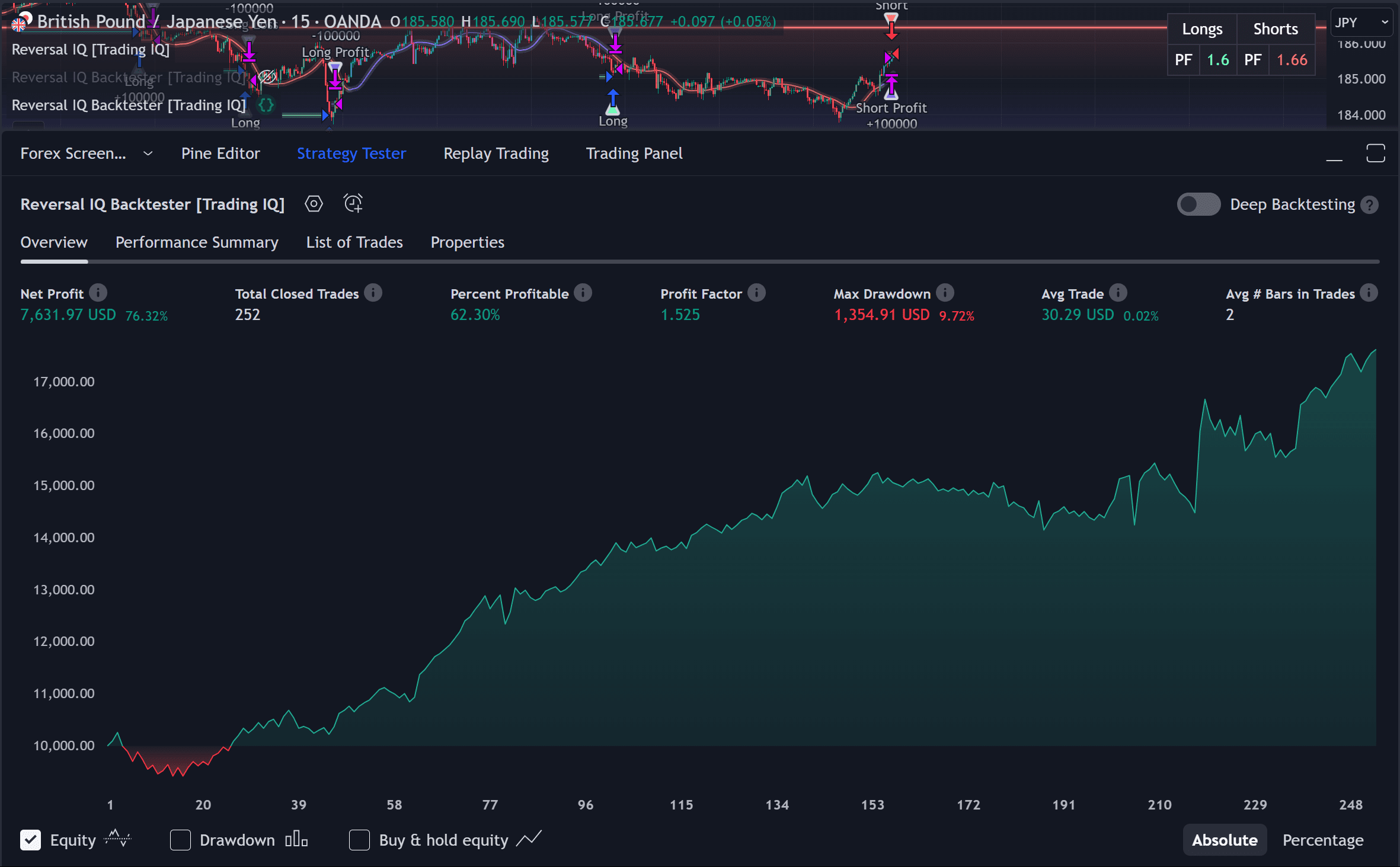Screen dimensions: 1400x867
Task: Select faded Reversal IQ Backtester legend entry
Action: pos(129,78)
